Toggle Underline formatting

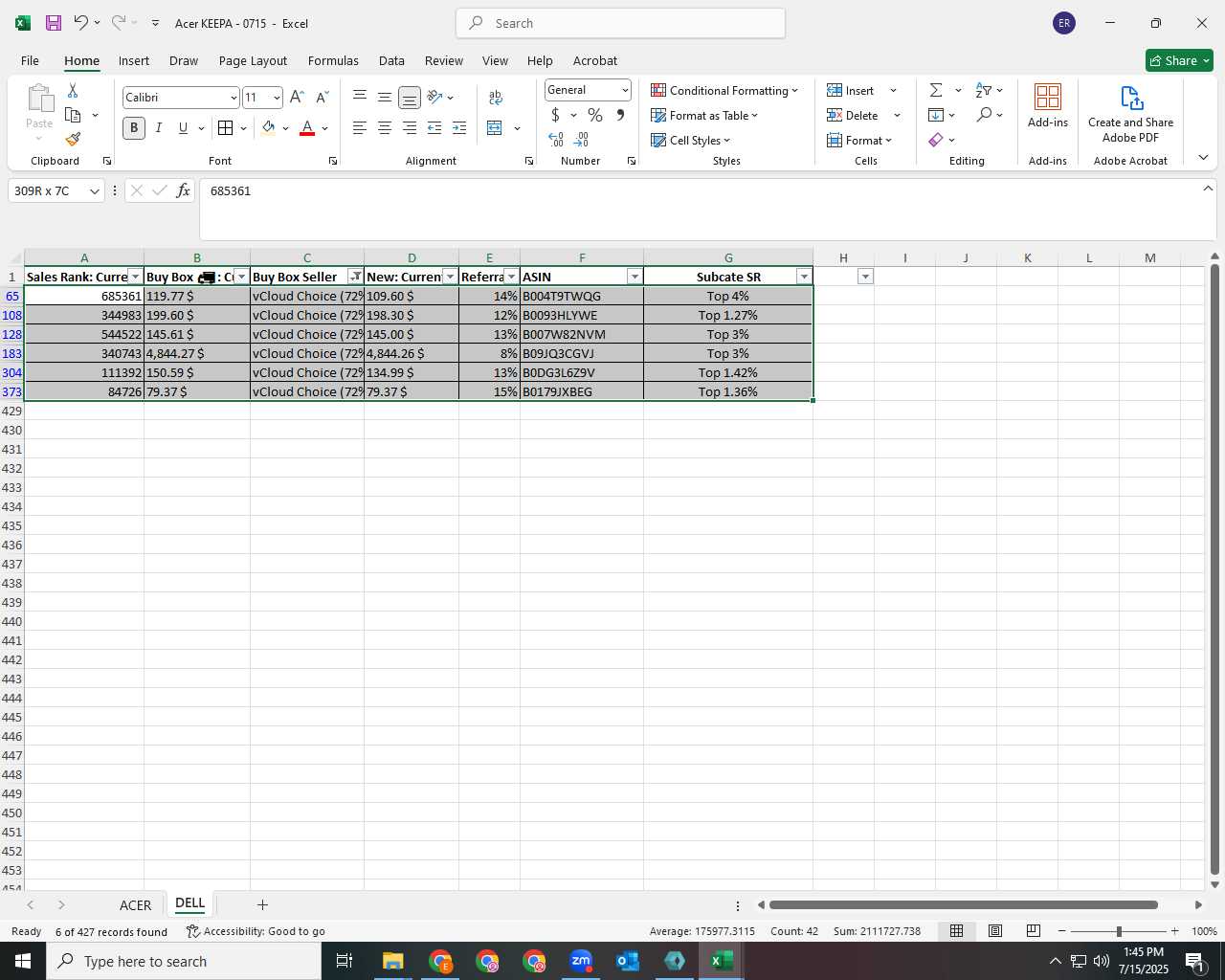pos(183,127)
